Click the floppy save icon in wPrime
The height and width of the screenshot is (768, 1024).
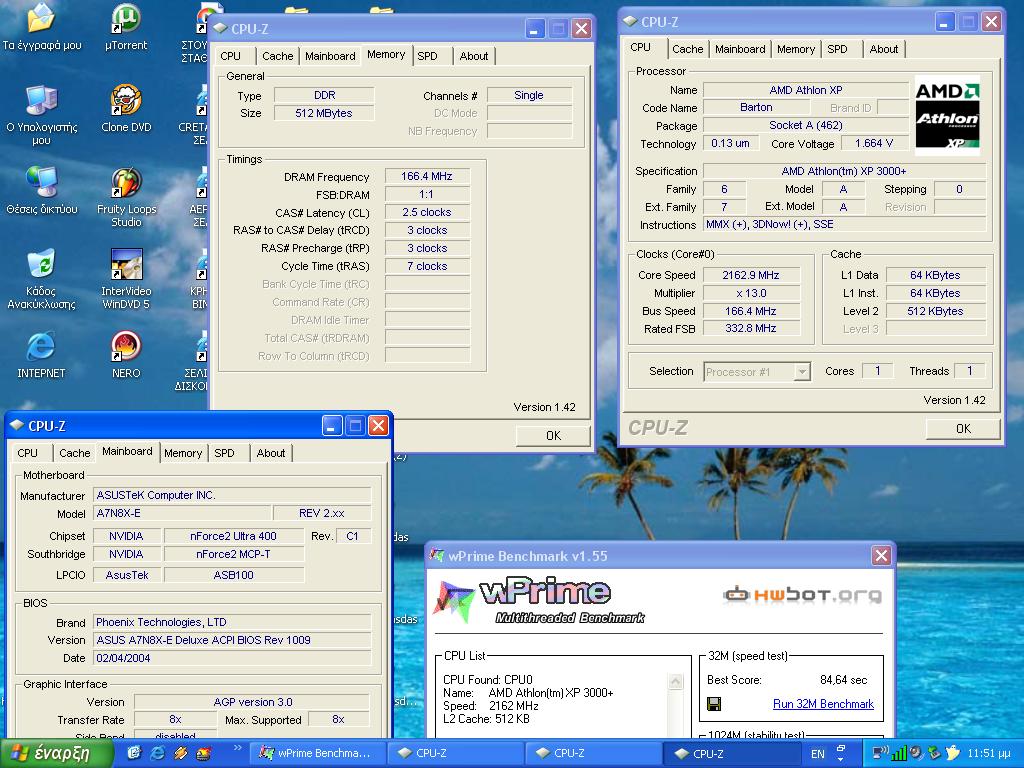tap(714, 704)
